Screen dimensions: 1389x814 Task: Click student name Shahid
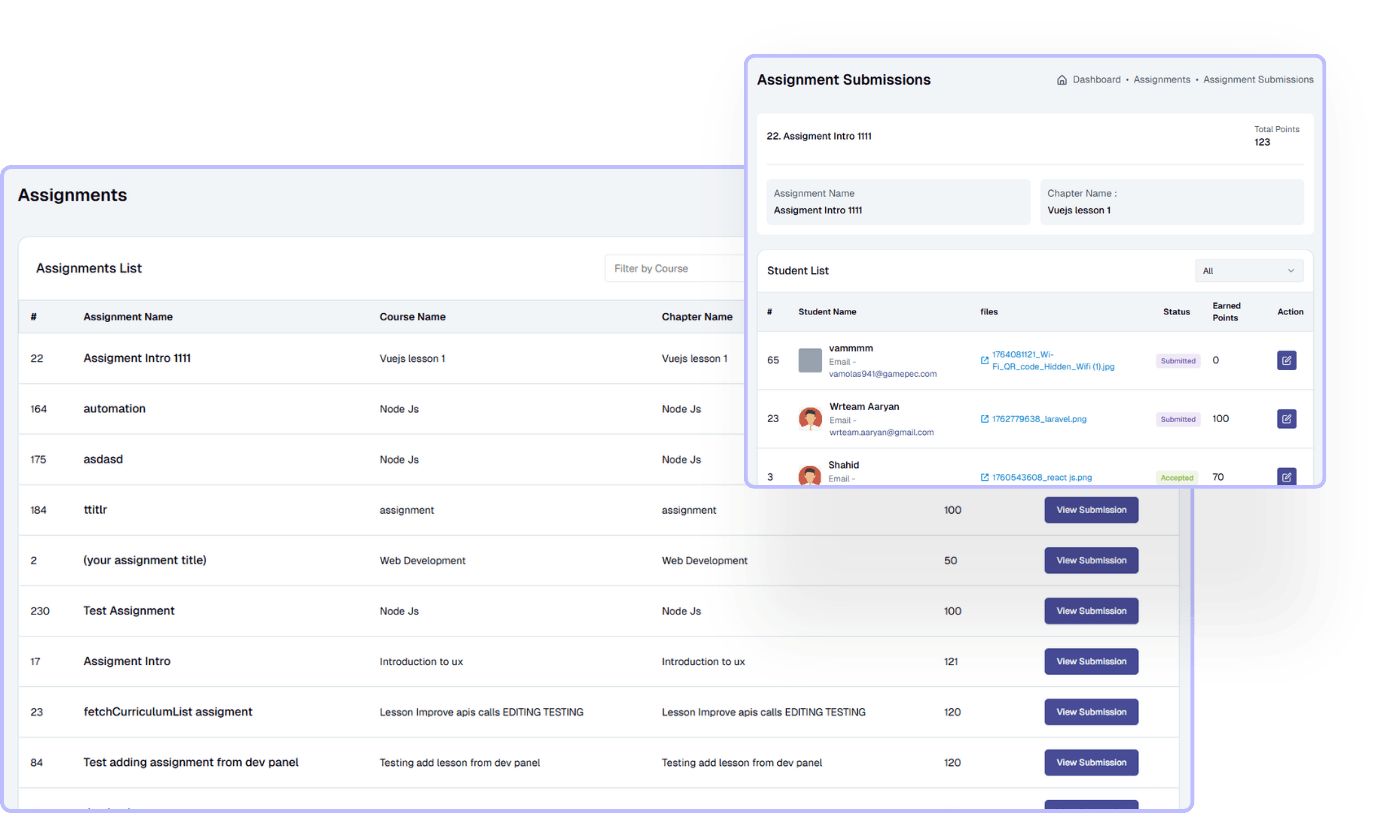click(x=844, y=465)
